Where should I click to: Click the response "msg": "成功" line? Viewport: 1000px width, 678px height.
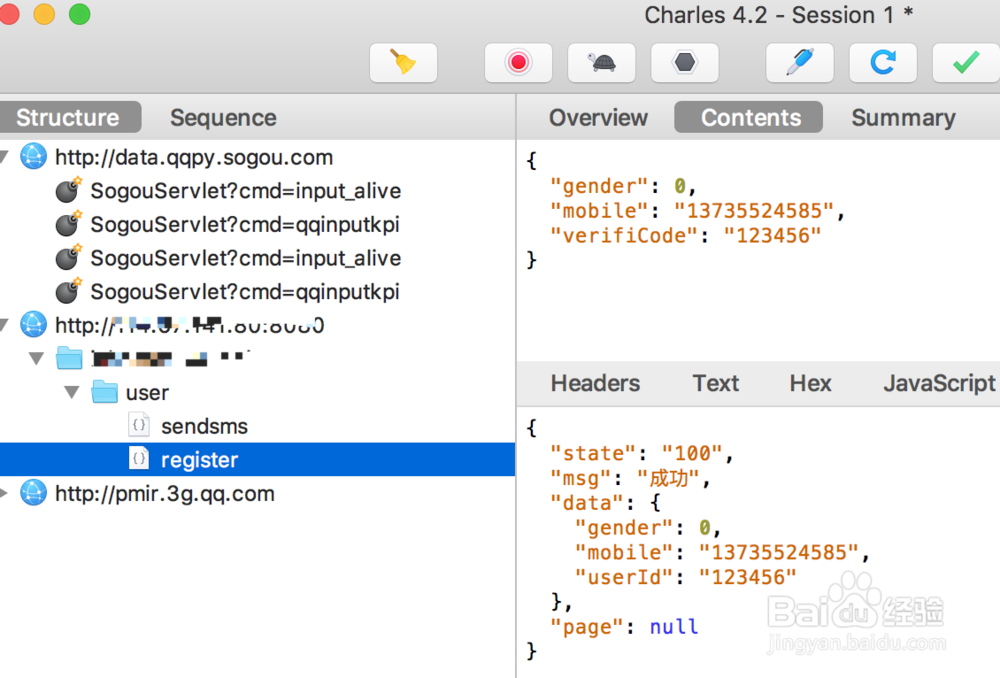[630, 478]
